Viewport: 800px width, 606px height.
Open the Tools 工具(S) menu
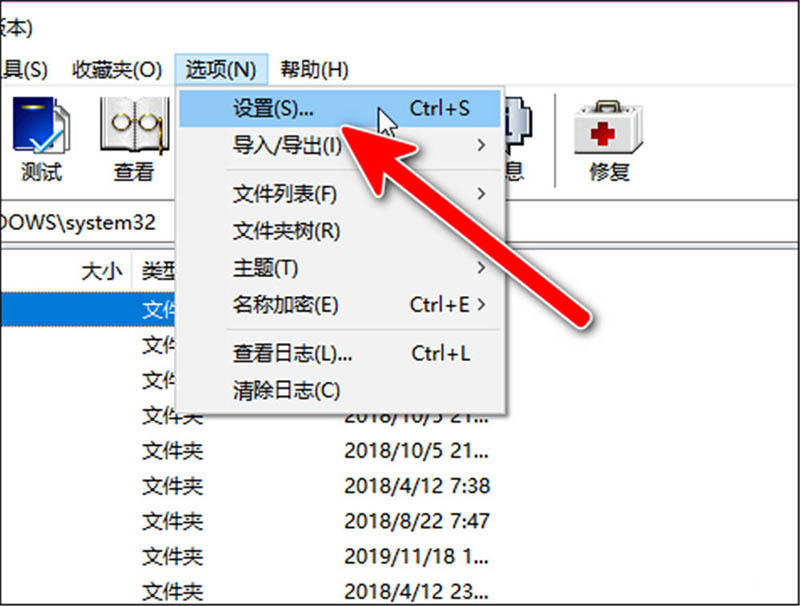tap(23, 69)
